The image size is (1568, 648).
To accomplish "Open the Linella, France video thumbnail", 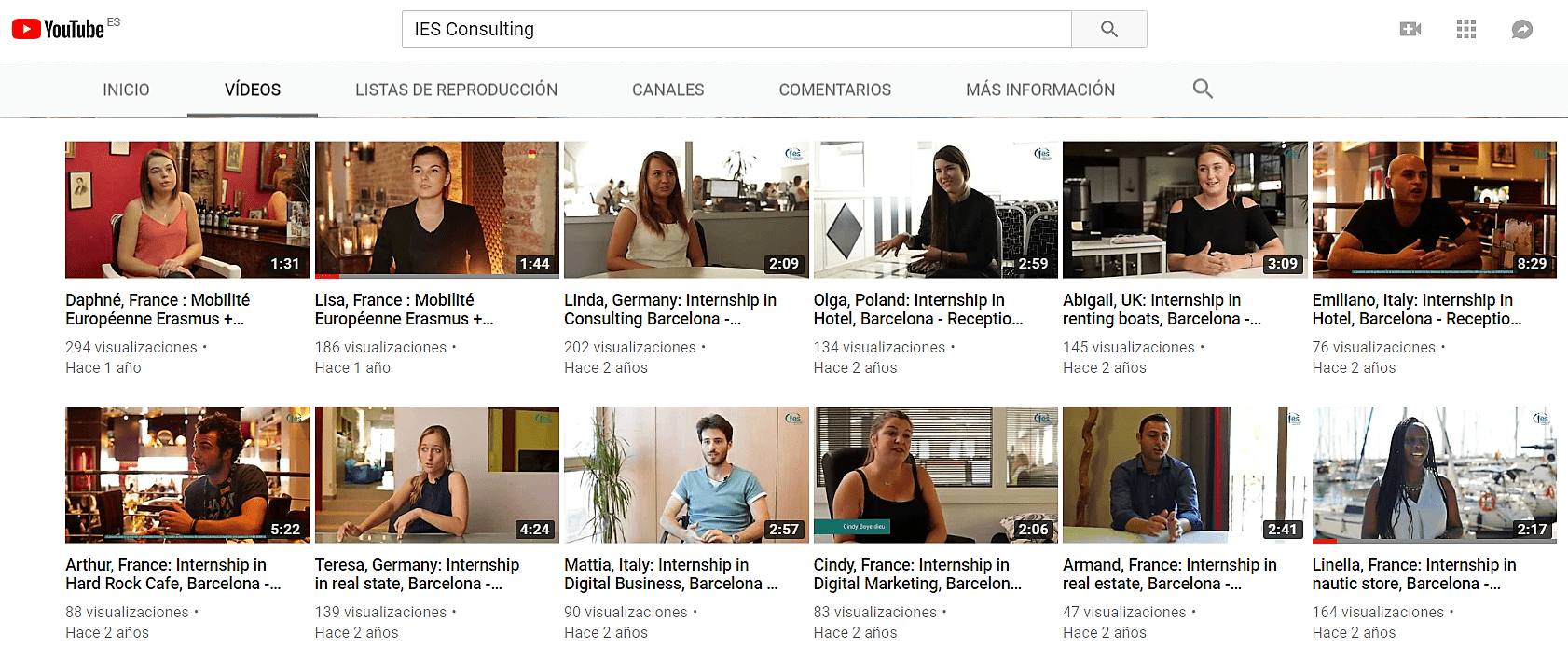I will click(1434, 475).
